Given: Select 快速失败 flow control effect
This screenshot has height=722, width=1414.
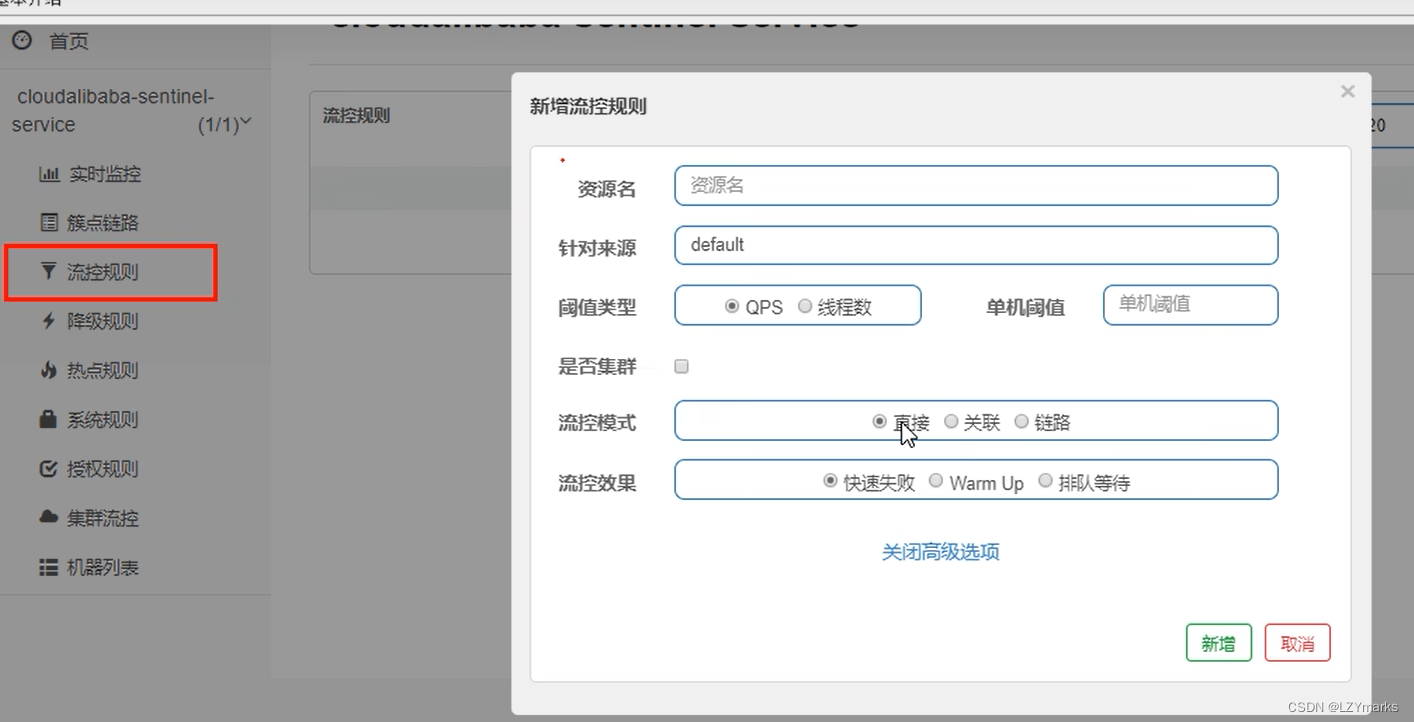Looking at the screenshot, I should 830,481.
